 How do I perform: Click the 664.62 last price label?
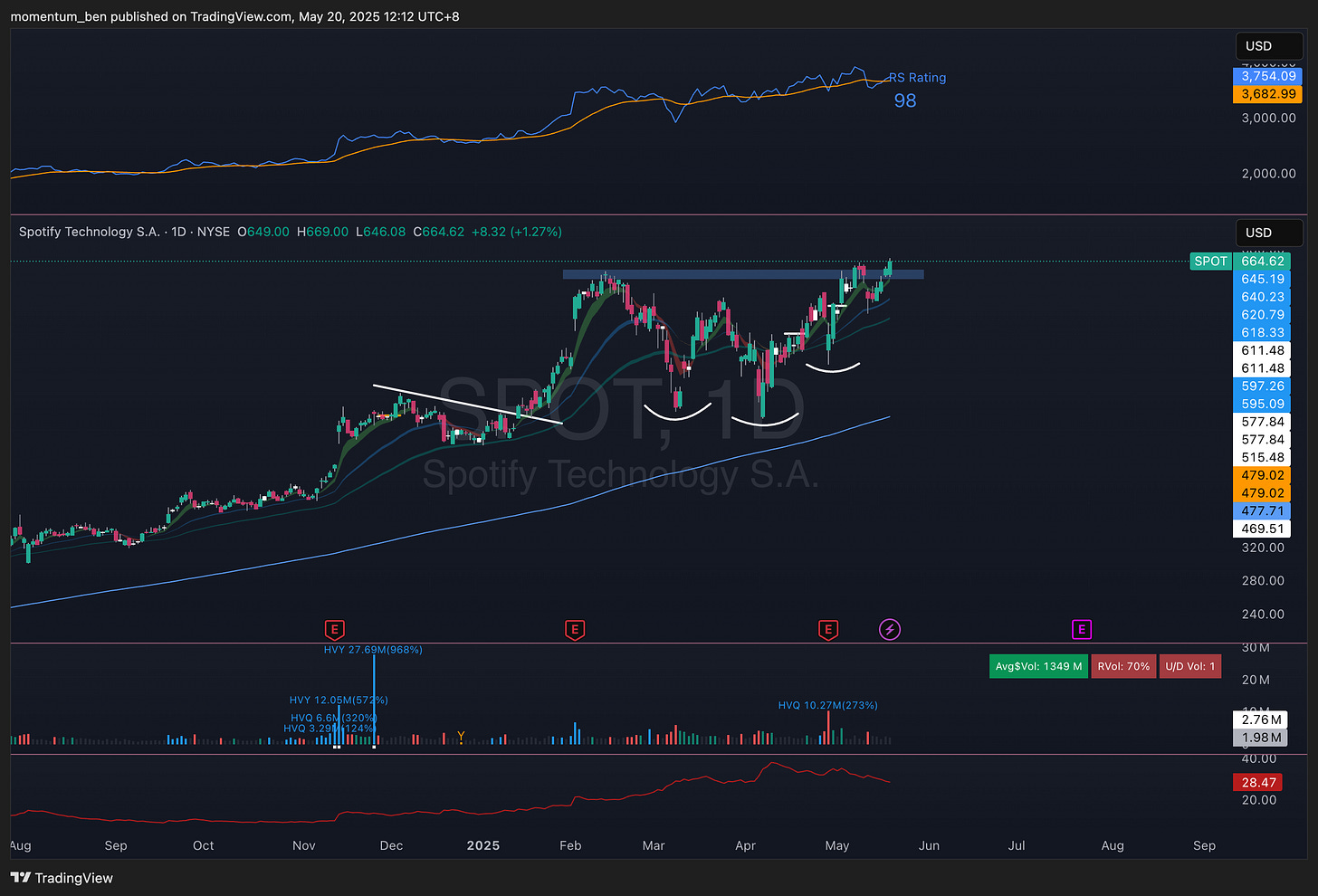click(x=1262, y=262)
